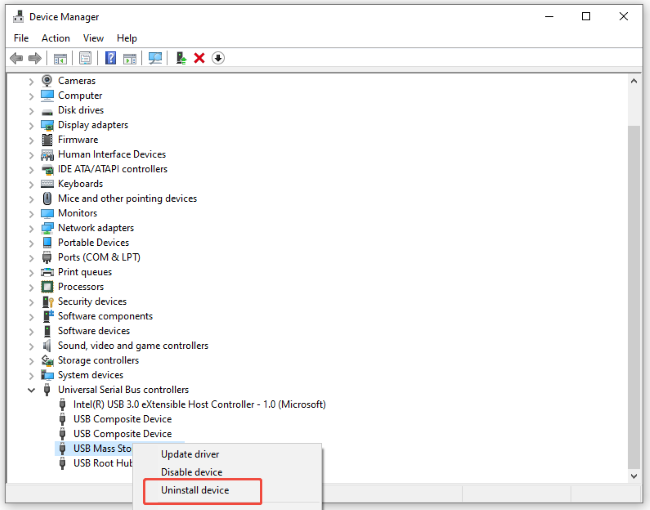The height and width of the screenshot is (510, 650).
Task: Select the mouse icon beside Mice devices
Action: pos(47,198)
